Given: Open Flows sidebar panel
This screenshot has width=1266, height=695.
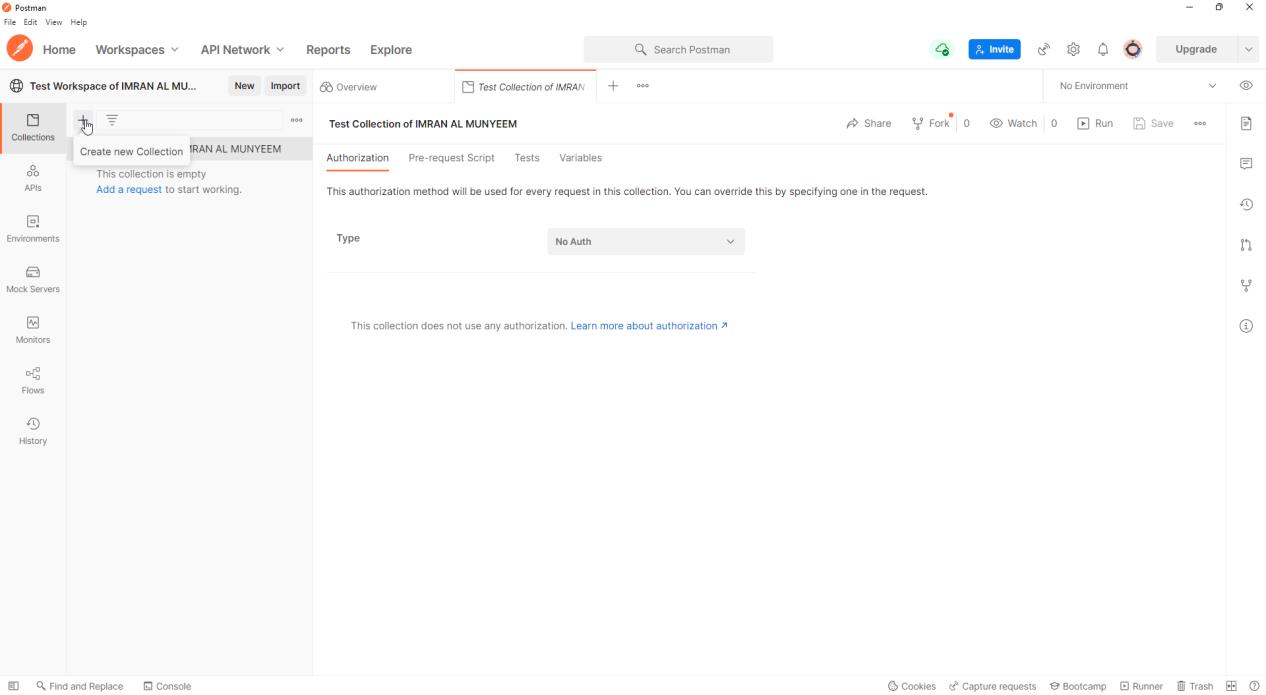Looking at the screenshot, I should pyautogui.click(x=33, y=380).
